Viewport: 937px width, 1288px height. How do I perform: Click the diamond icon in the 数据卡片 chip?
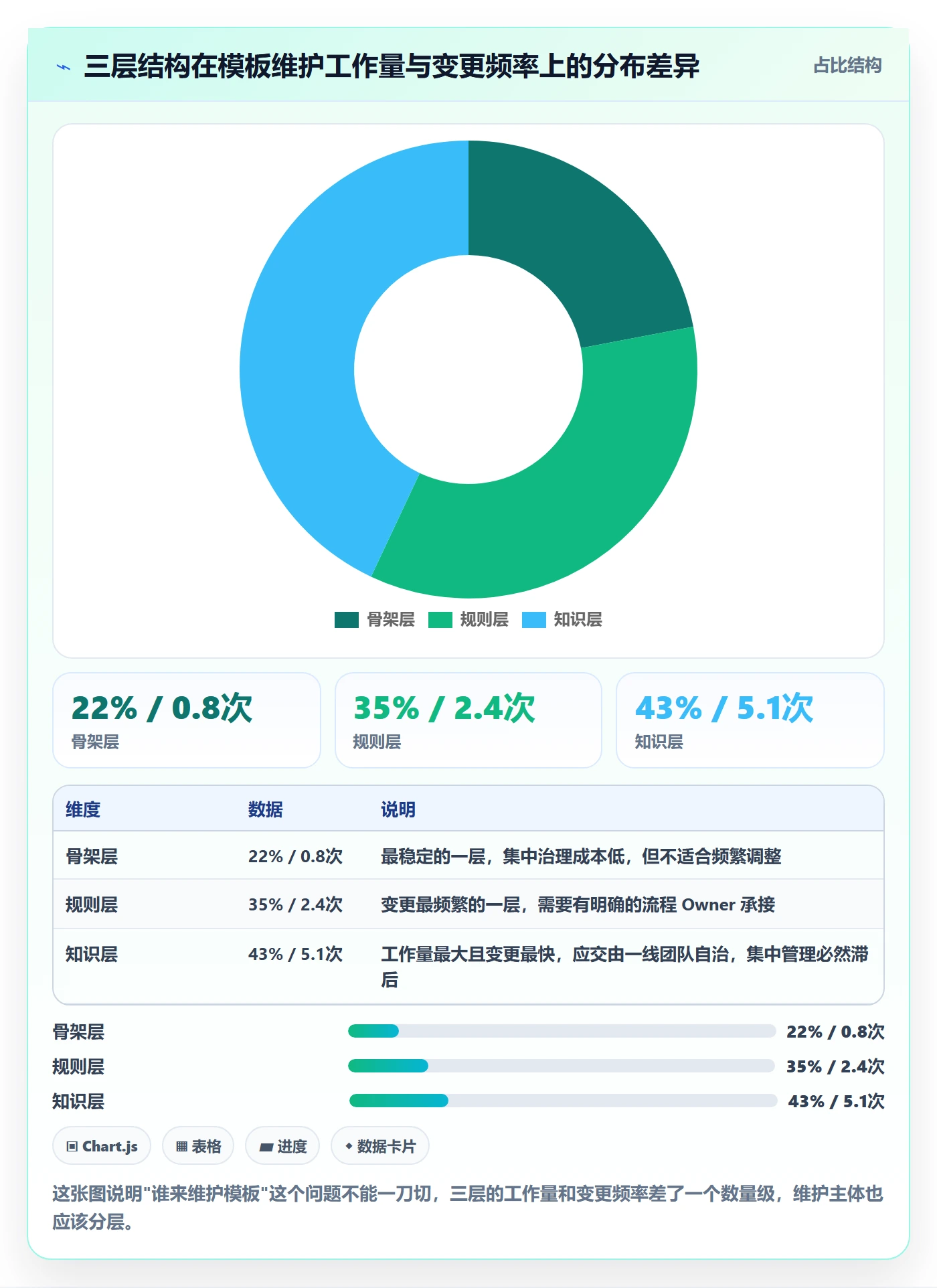coord(349,1147)
